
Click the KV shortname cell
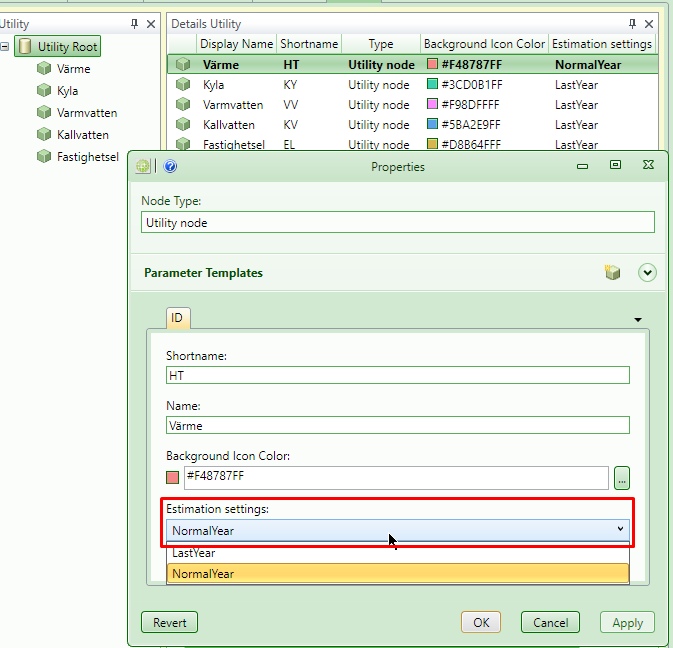tap(291, 125)
